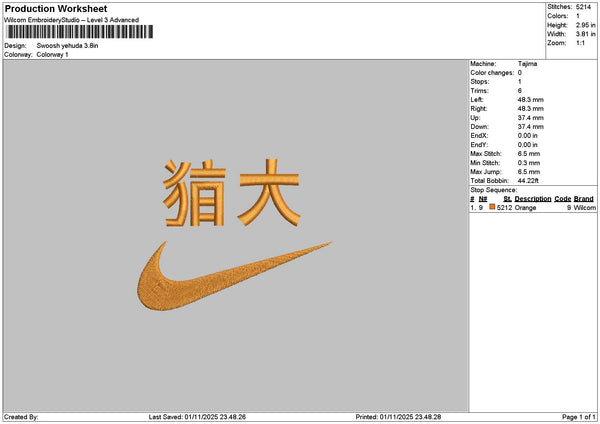
Task: Click the Stitches value 5214
Action: point(584,7)
